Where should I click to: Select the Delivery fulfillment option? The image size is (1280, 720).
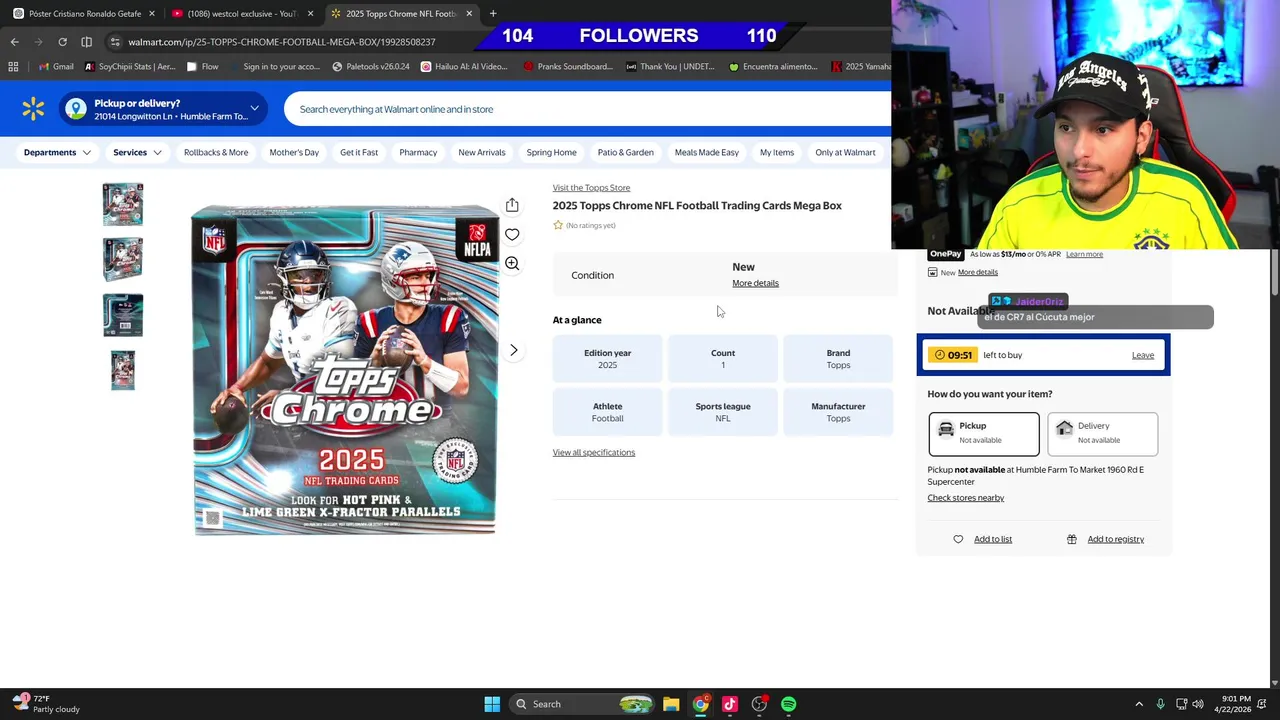click(1102, 434)
